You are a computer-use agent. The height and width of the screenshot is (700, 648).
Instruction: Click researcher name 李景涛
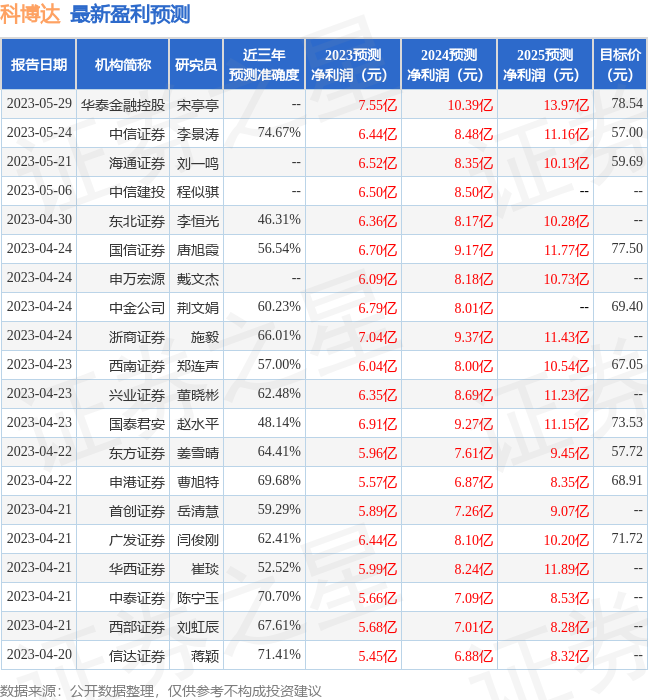(x=198, y=134)
